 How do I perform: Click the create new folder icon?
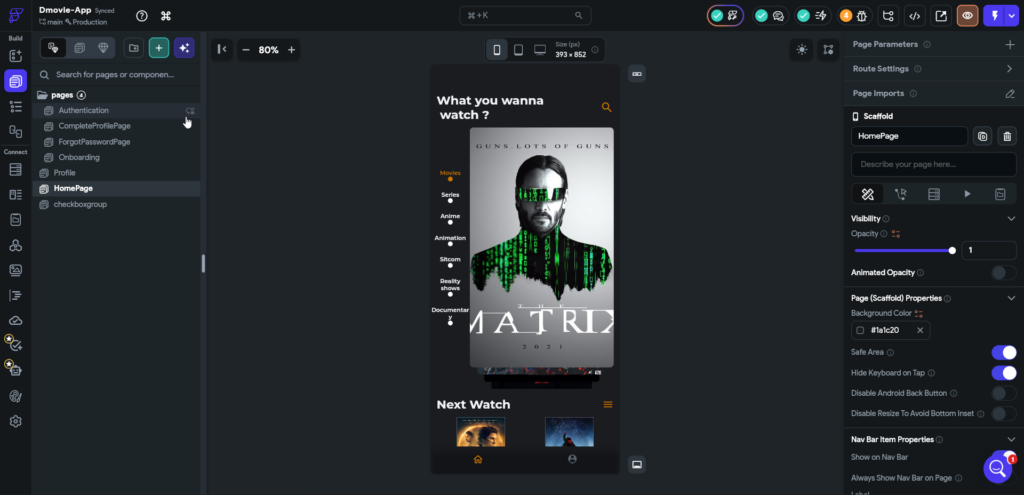(133, 48)
